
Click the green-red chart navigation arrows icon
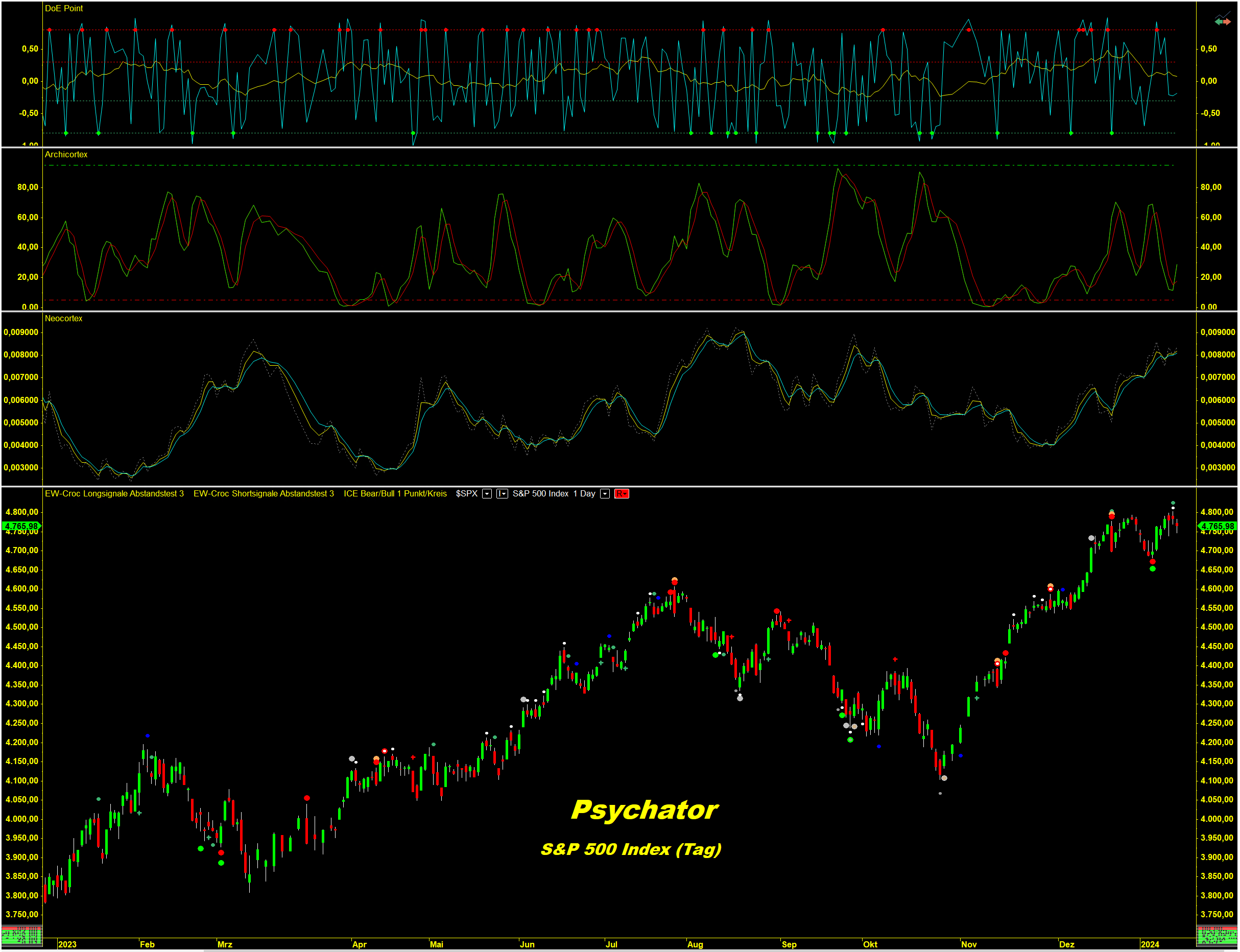1223,21
